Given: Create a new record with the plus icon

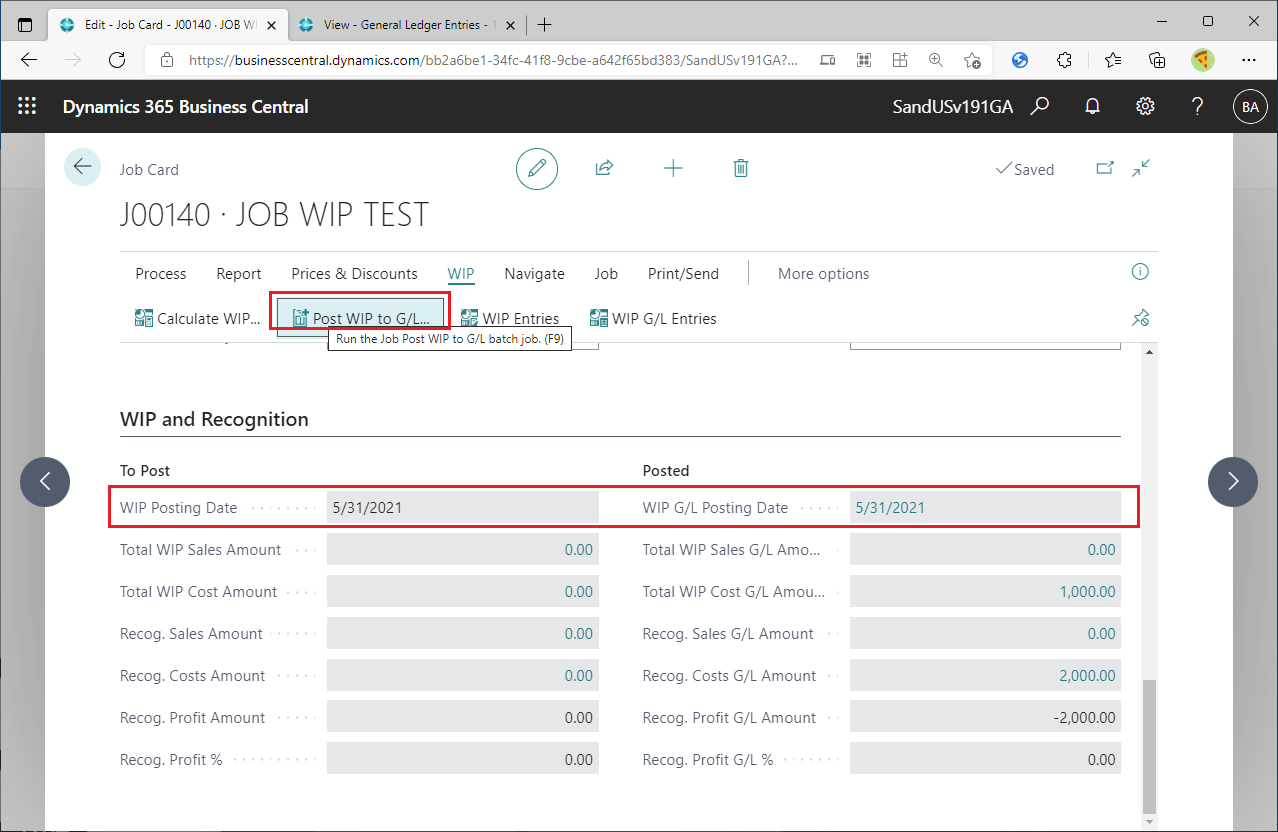Looking at the screenshot, I should click(672, 168).
